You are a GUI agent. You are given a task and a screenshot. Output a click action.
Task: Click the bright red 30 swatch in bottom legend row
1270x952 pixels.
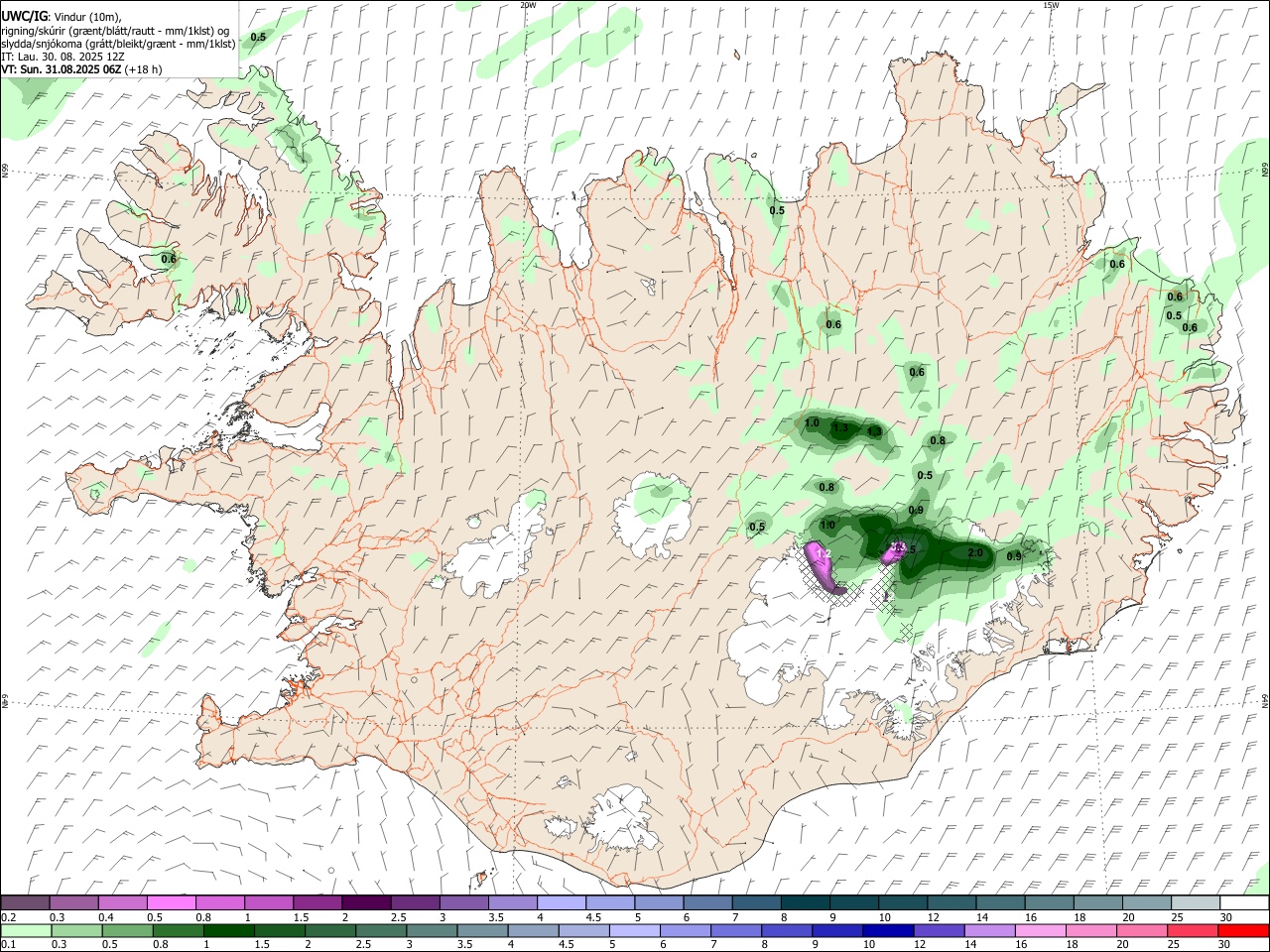click(1244, 931)
